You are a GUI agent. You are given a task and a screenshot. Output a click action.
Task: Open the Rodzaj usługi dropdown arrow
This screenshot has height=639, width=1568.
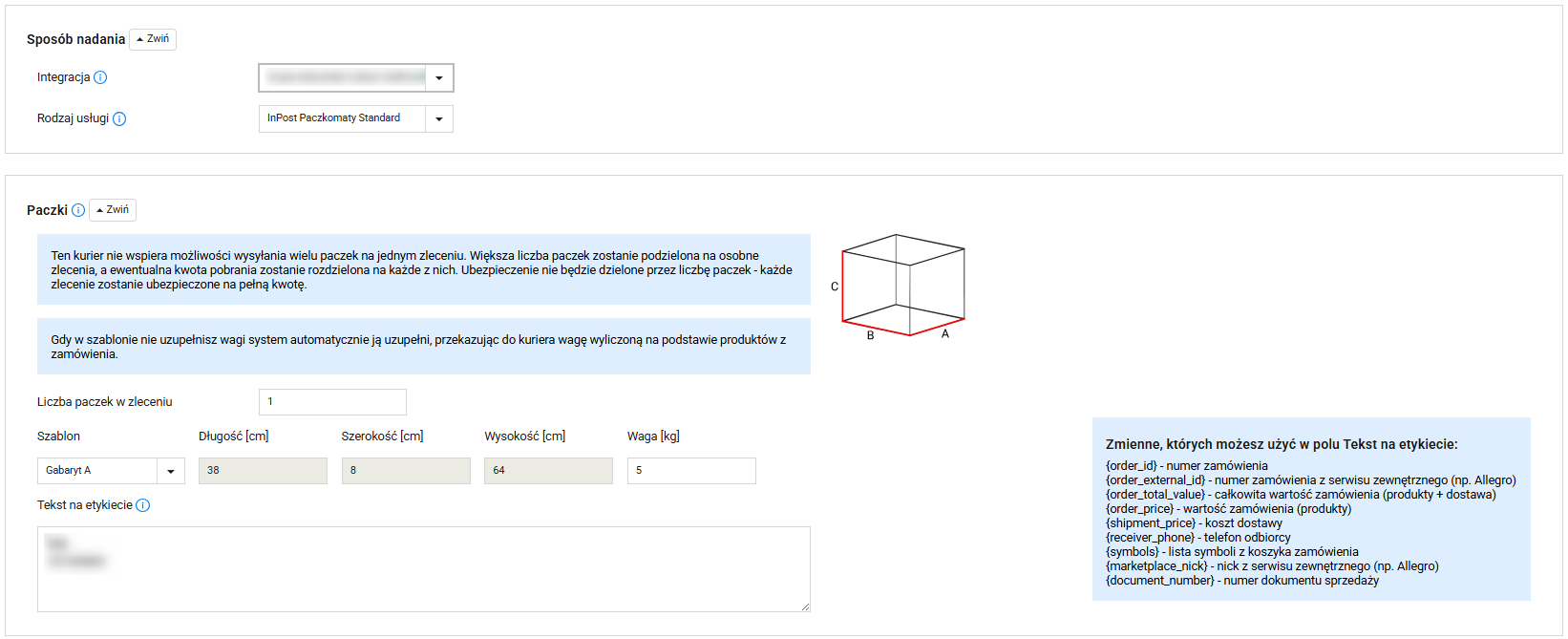coord(438,119)
